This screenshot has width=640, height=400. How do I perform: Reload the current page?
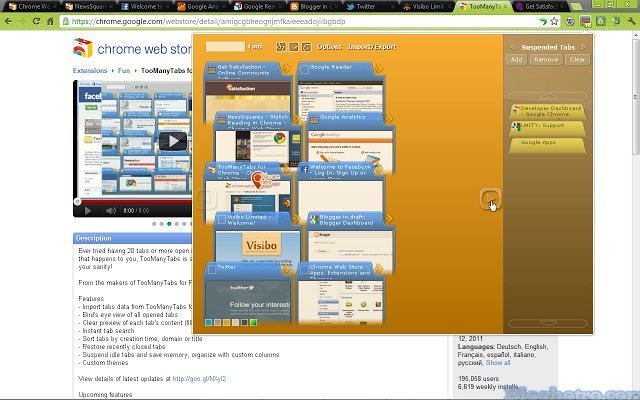36,21
